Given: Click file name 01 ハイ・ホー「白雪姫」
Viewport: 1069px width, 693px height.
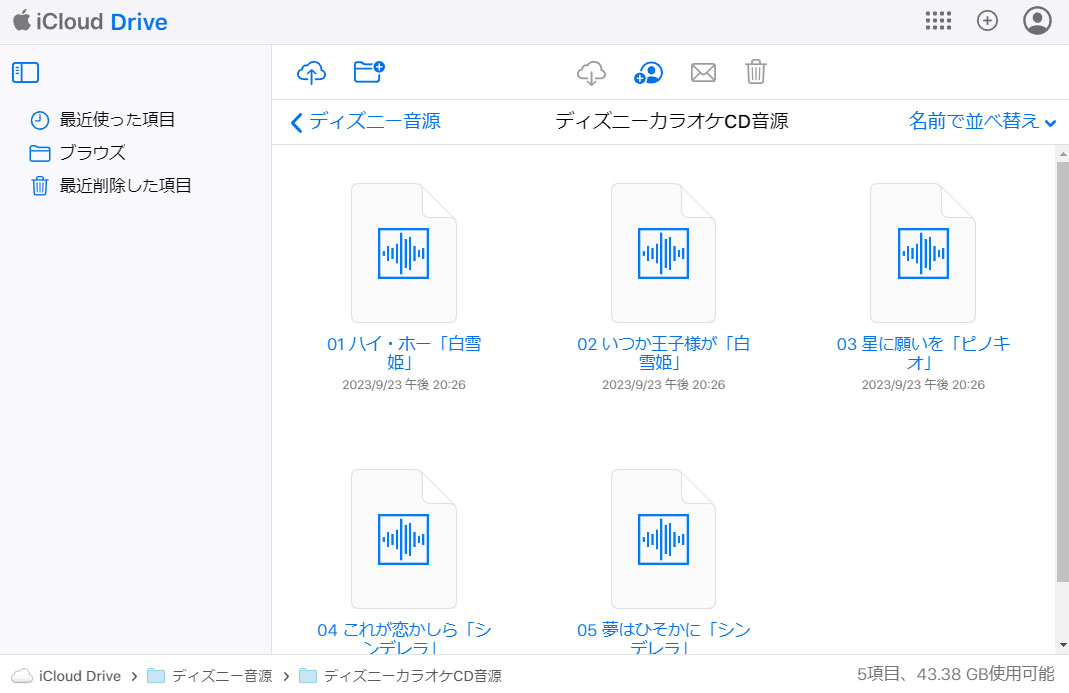Looking at the screenshot, I should click(404, 353).
